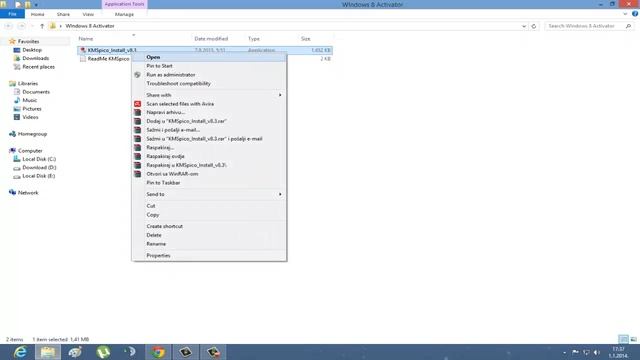640x360 pixels.
Task: Click search magnifier icon in search box
Action: tap(628, 26)
